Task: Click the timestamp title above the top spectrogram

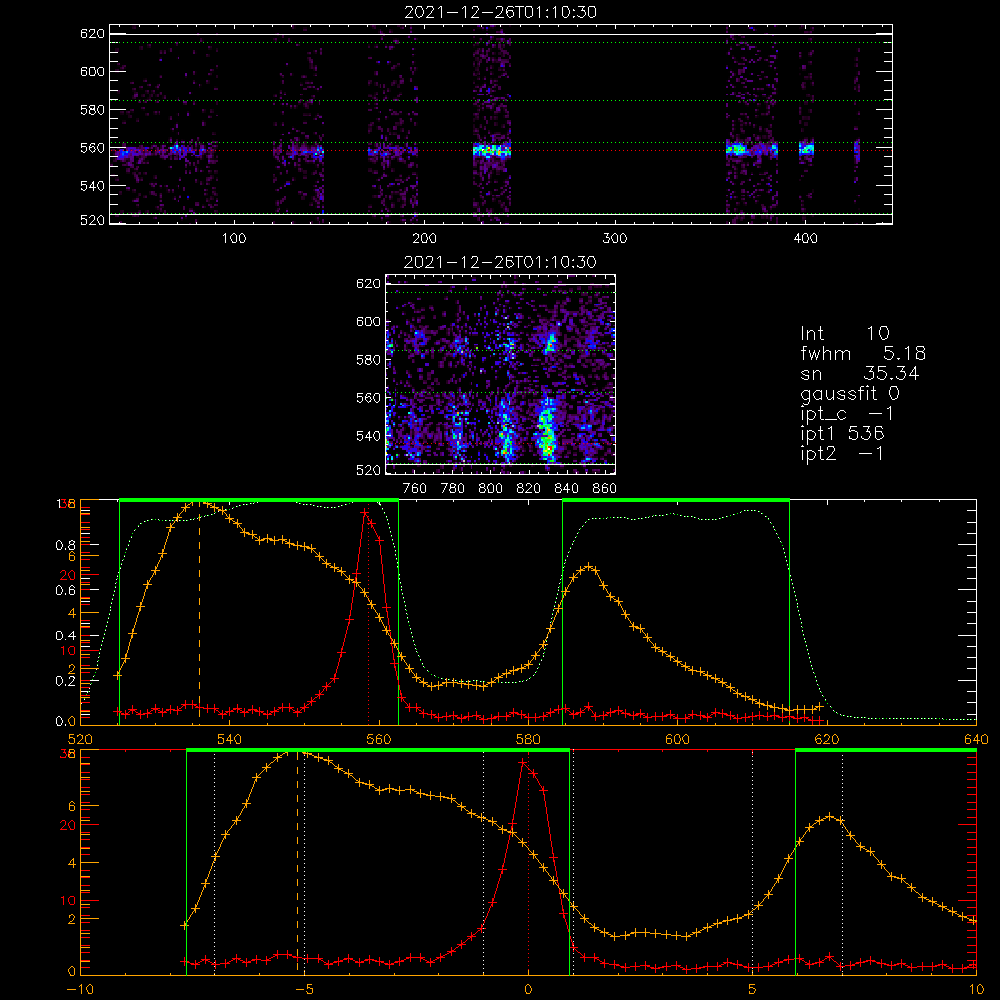Action: [x=501, y=12]
